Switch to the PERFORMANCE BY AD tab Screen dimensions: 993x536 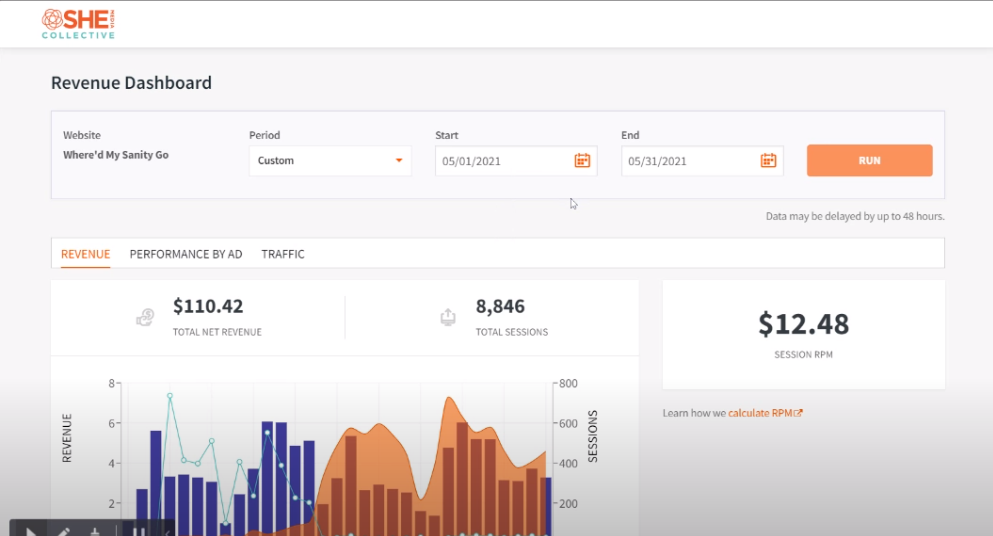pos(186,254)
